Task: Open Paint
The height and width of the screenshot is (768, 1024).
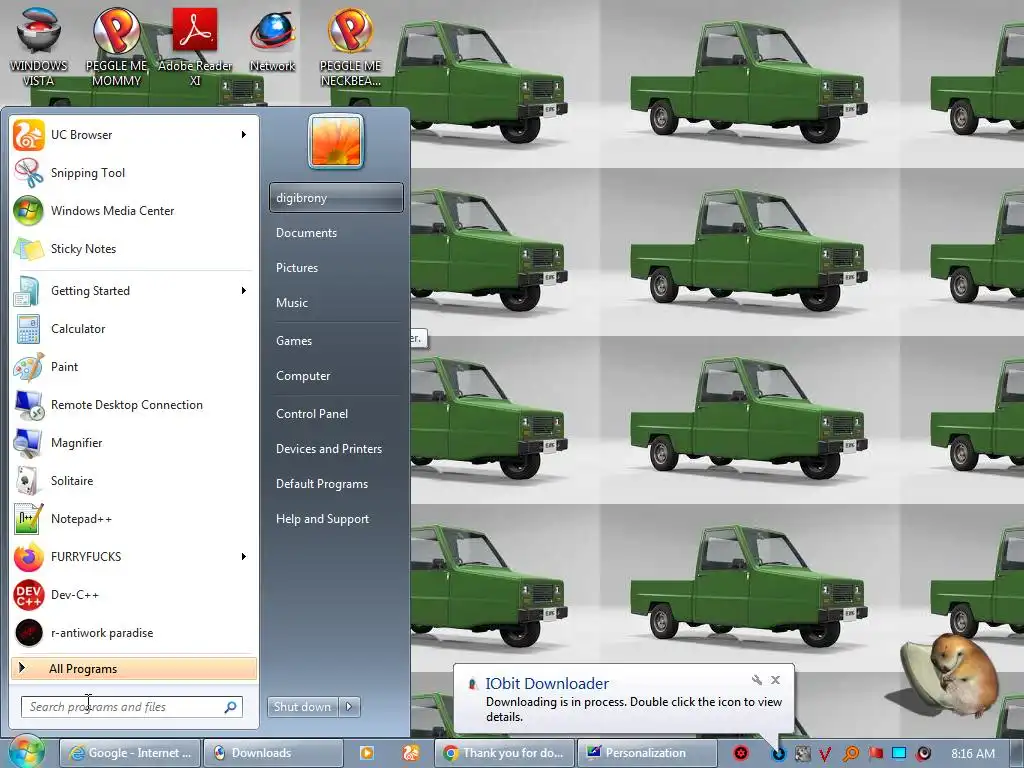Action: coord(134,366)
